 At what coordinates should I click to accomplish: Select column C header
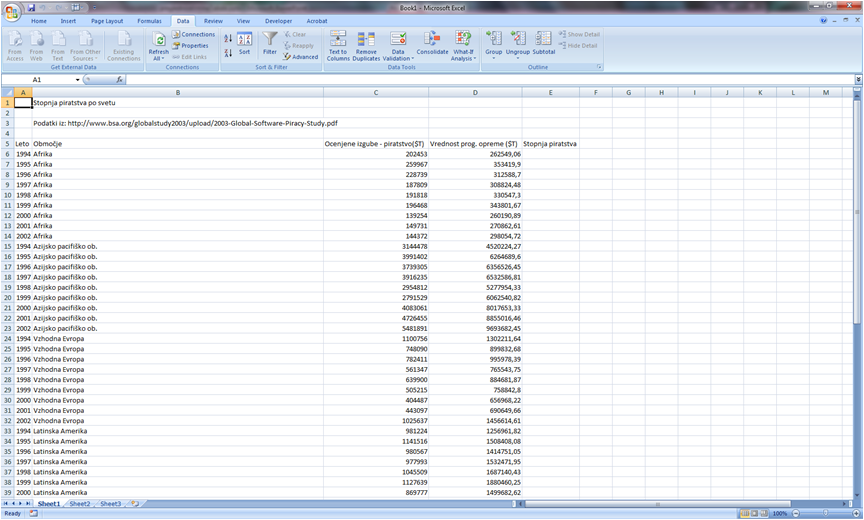pyautogui.click(x=376, y=93)
